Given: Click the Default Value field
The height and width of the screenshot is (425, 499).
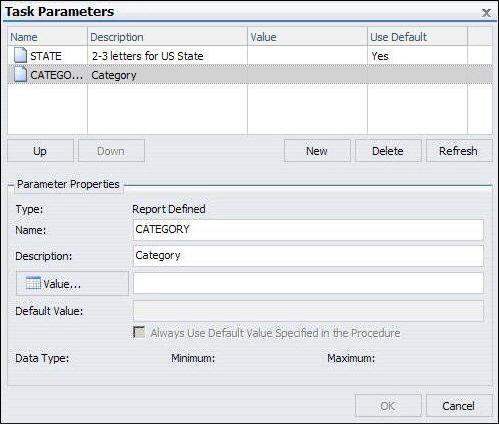Looking at the screenshot, I should (x=308, y=311).
